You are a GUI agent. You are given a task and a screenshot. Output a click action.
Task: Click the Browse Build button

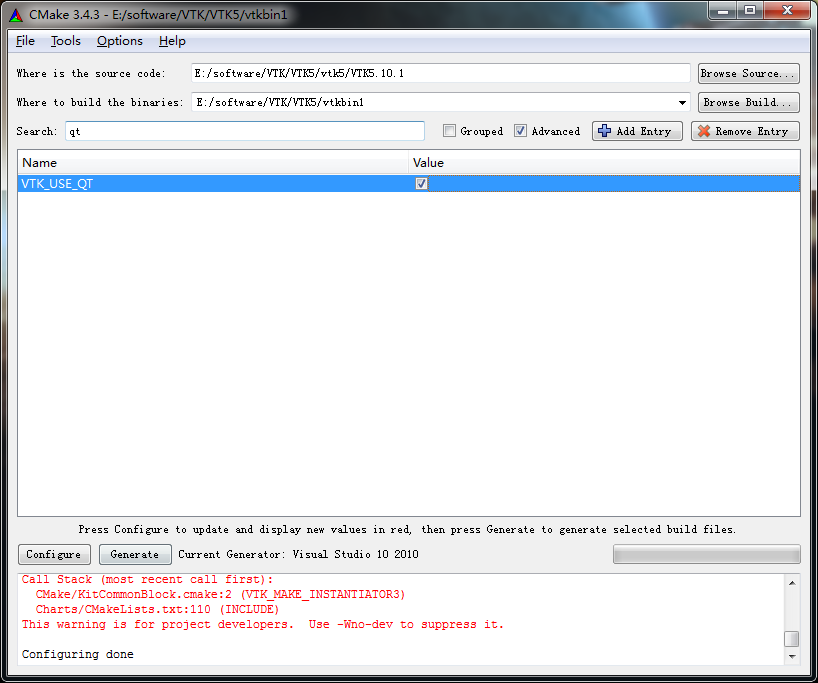[x=749, y=102]
